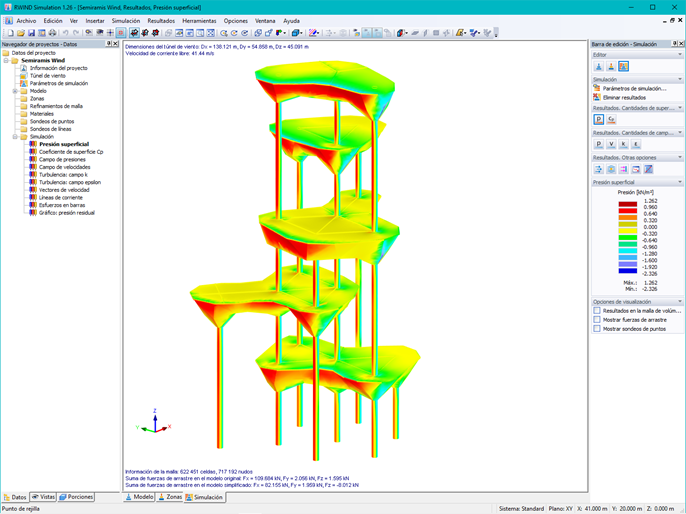
Task: Click the Undo arrow toolbar icon
Action: (x=65, y=33)
